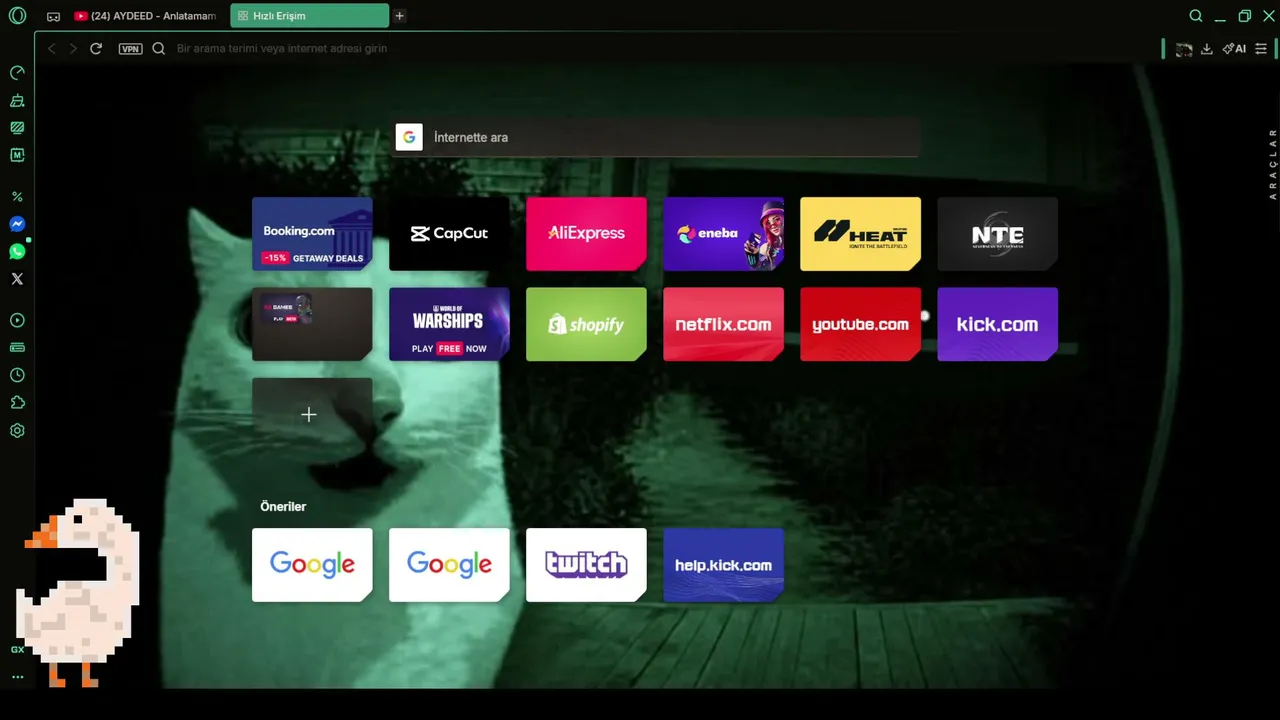
Task: Open the snapshot thumbnail icon in toolbar
Action: pyautogui.click(x=1184, y=48)
